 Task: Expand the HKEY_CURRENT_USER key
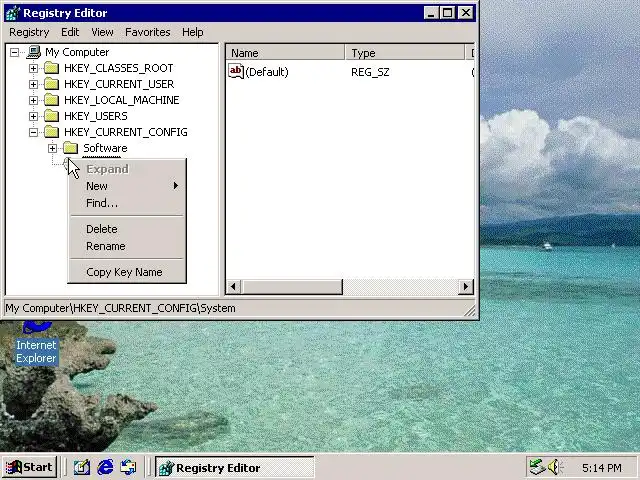coord(33,84)
